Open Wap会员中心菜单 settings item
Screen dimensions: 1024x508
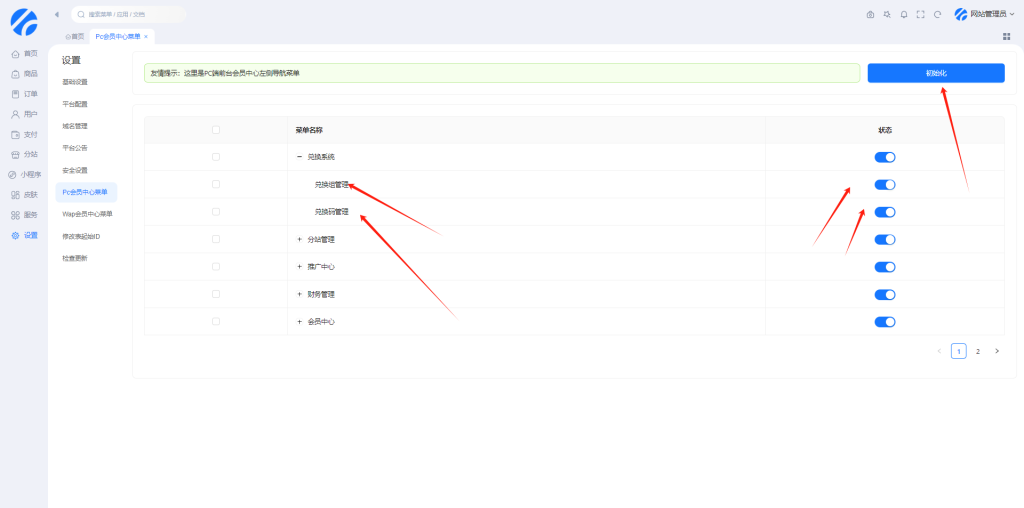coord(87,214)
